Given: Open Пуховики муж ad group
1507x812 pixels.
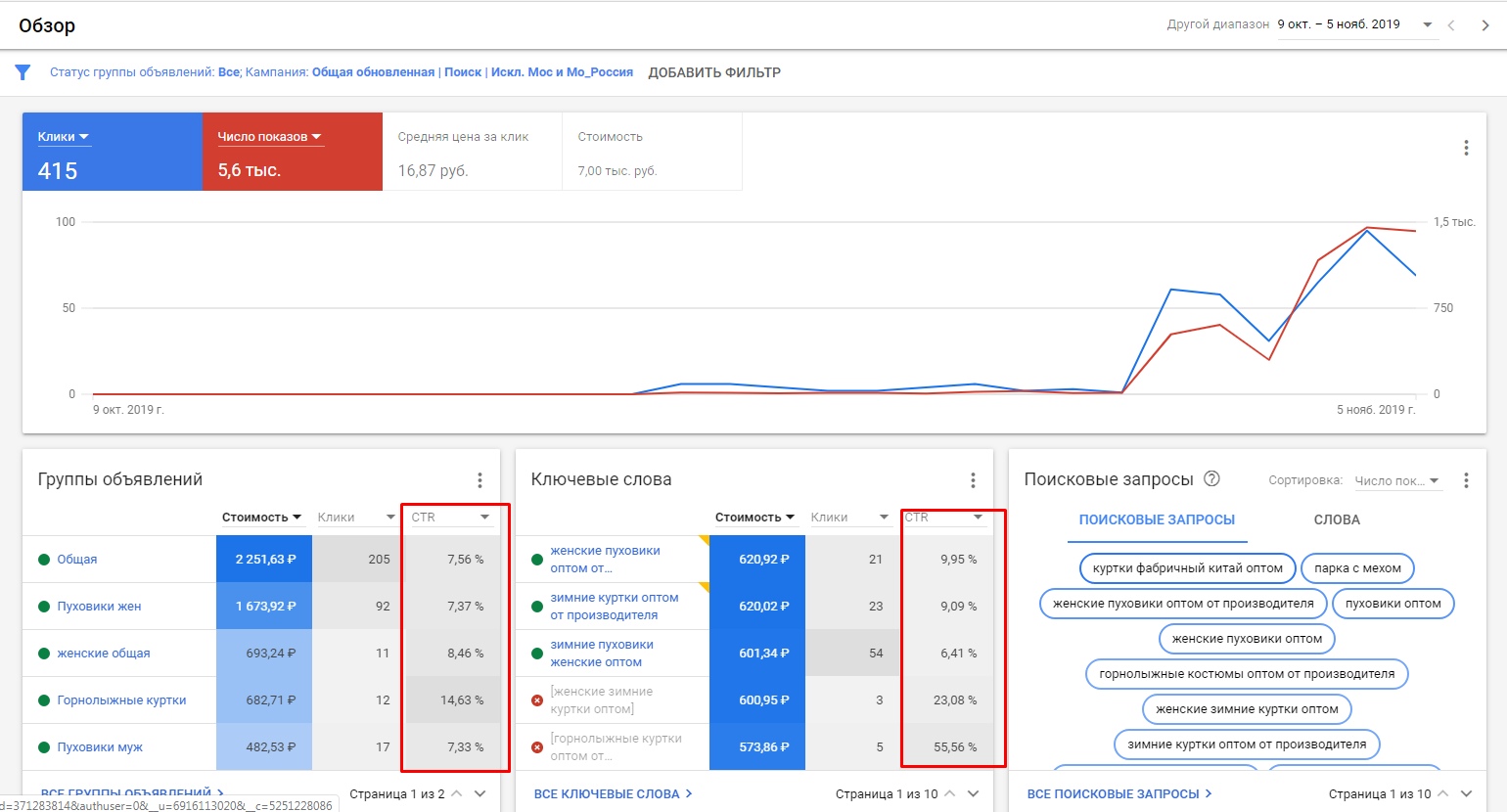Looking at the screenshot, I should [100, 747].
